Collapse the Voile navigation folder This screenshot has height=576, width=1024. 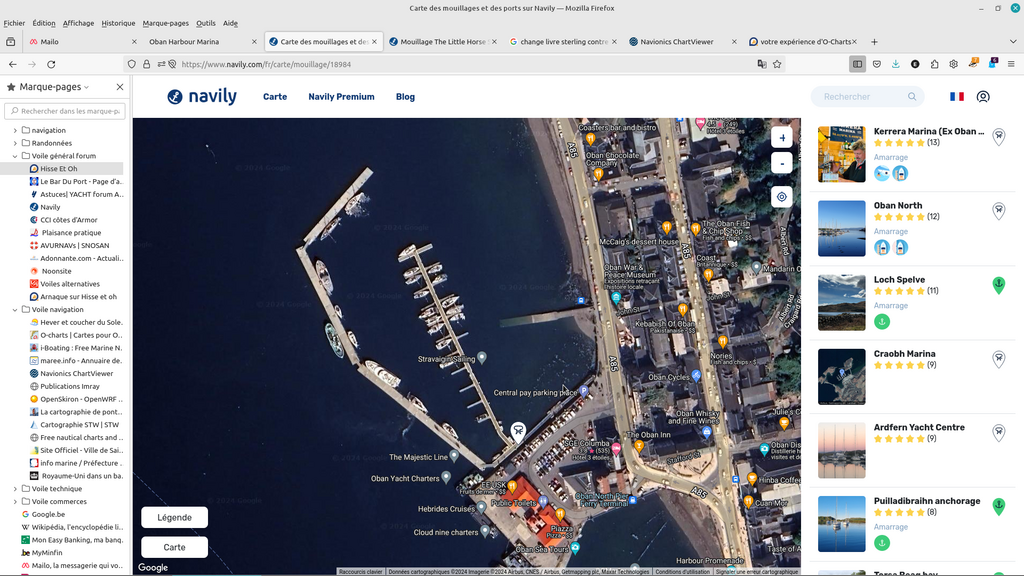15,310
